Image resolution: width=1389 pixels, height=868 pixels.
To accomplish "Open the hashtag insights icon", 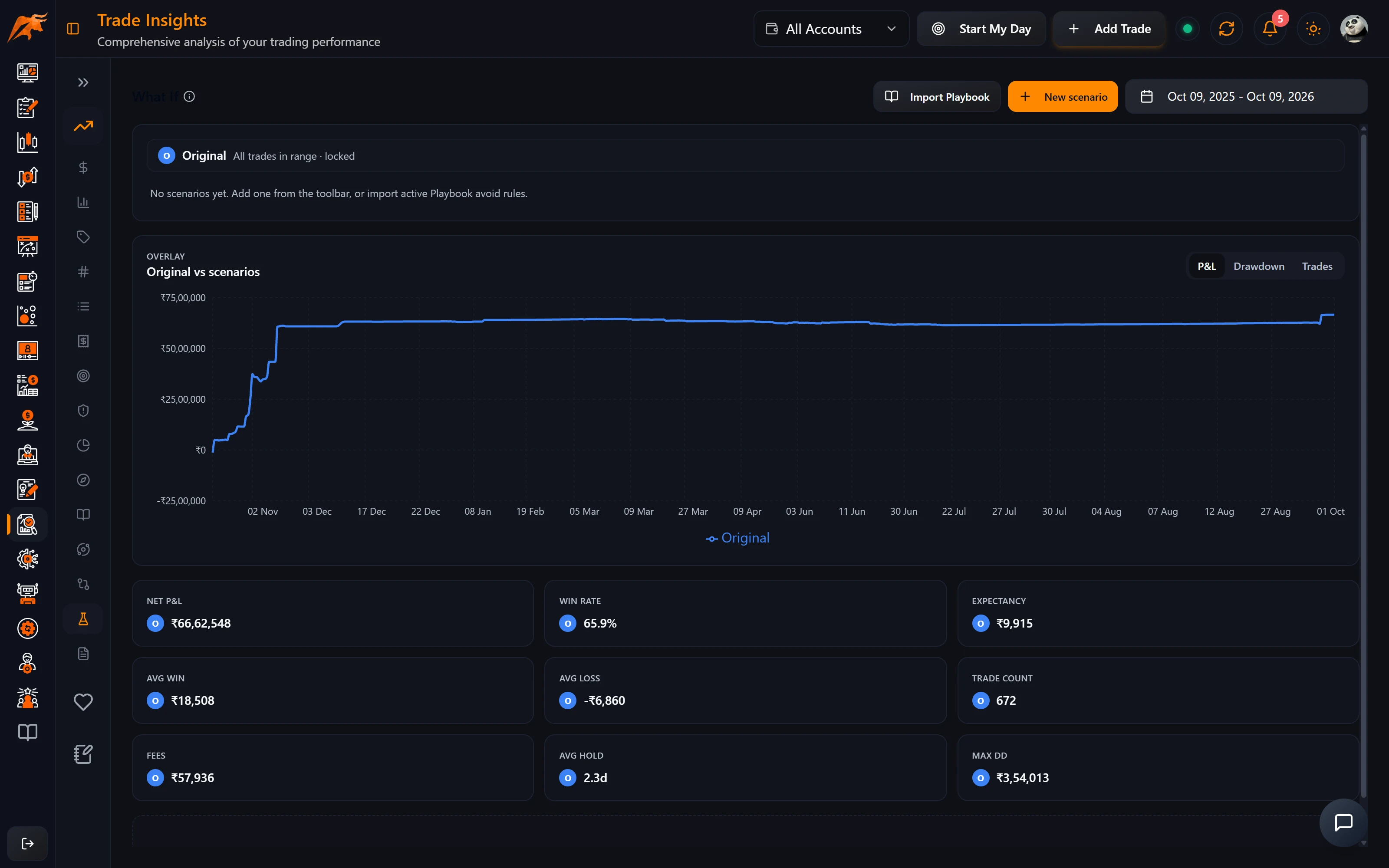I will [x=83, y=272].
